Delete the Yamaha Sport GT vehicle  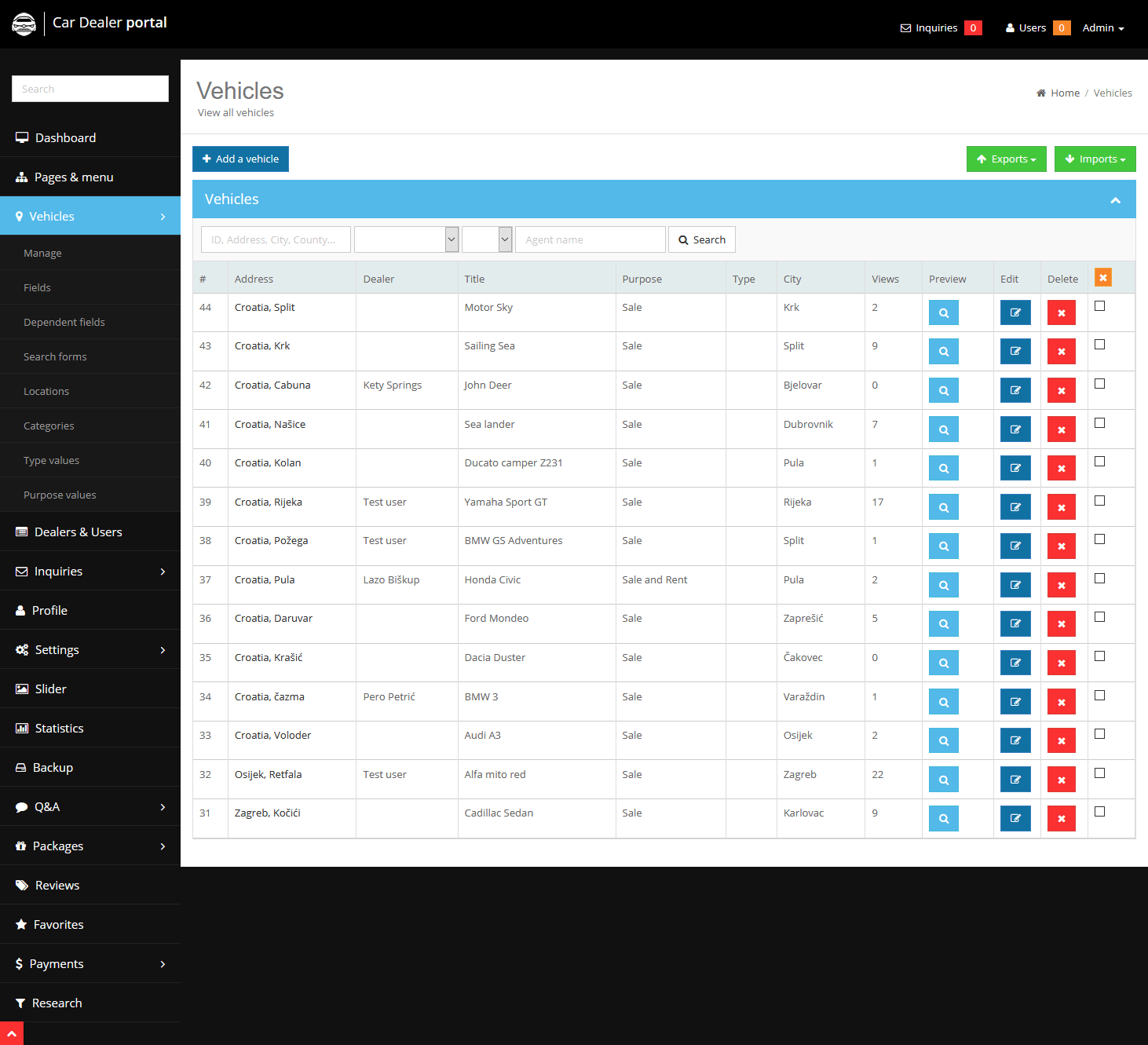click(x=1061, y=506)
